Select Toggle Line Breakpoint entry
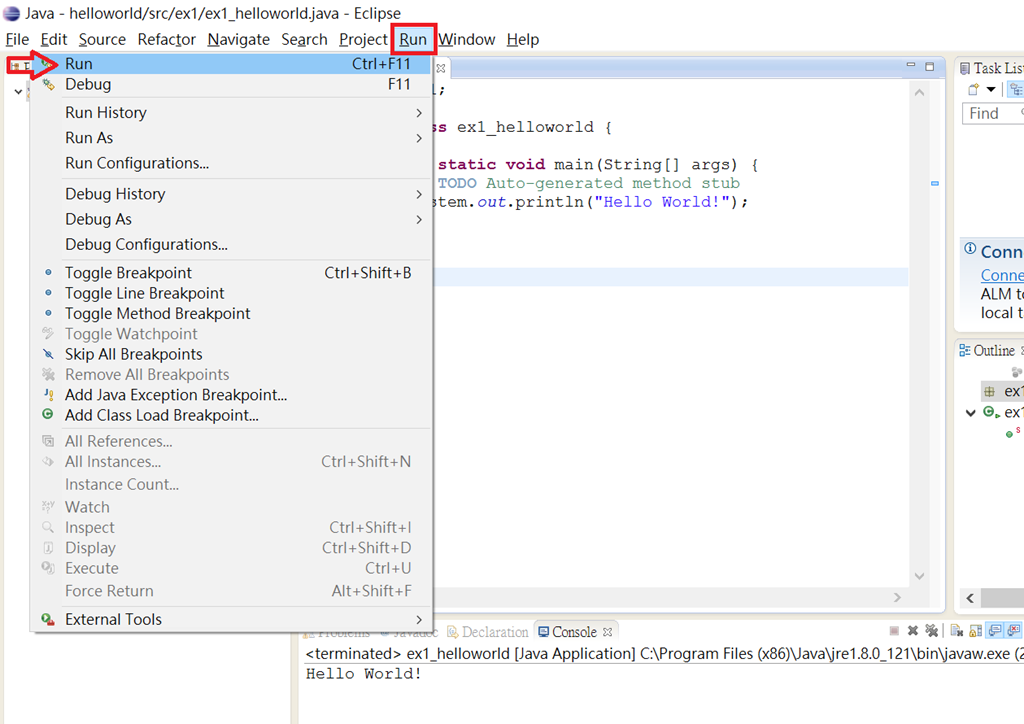The width and height of the screenshot is (1024, 724). coord(231,293)
